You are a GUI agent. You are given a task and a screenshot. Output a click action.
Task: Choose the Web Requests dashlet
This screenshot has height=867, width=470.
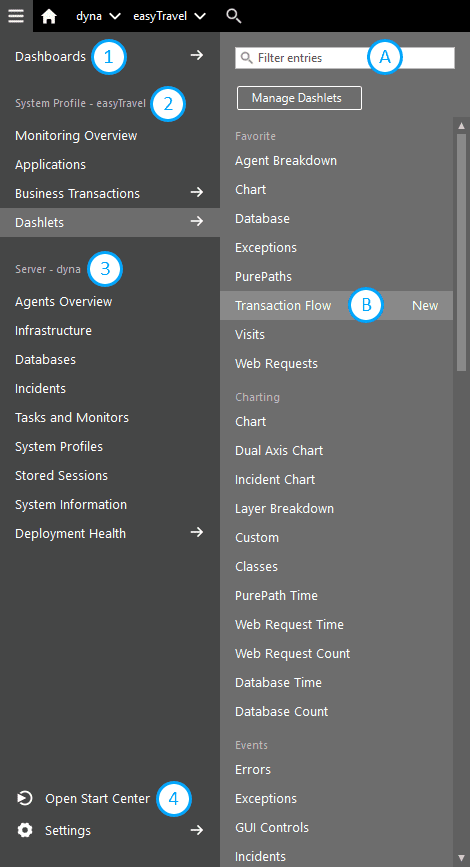point(276,364)
